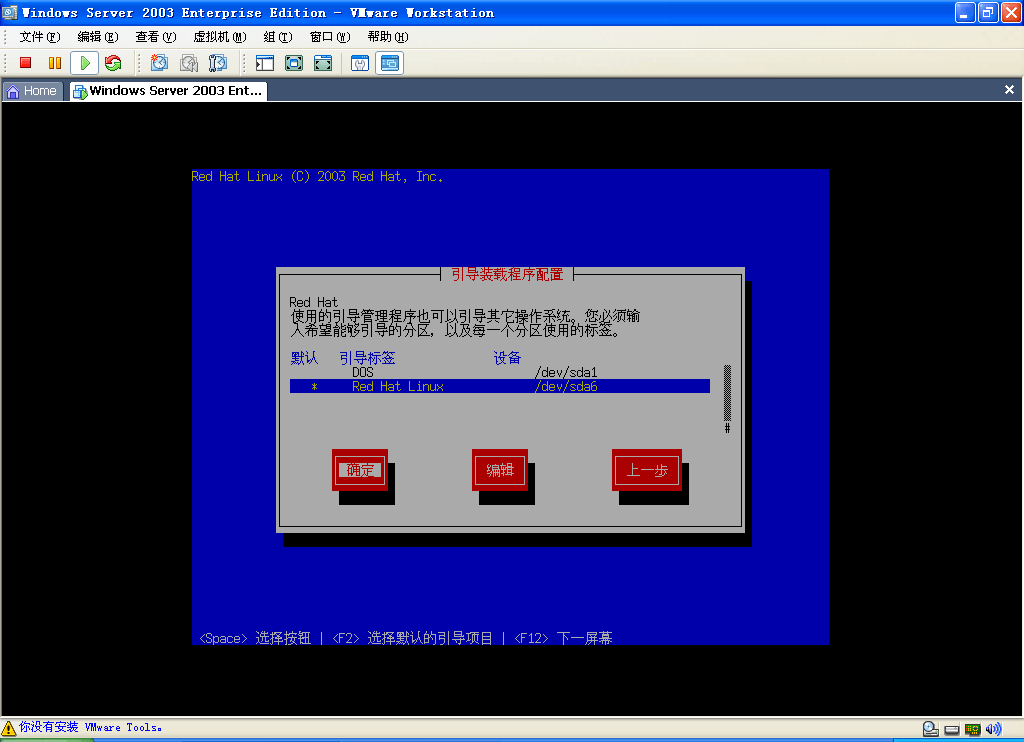Click the VMware Tools warning triangle icon

tap(8, 728)
